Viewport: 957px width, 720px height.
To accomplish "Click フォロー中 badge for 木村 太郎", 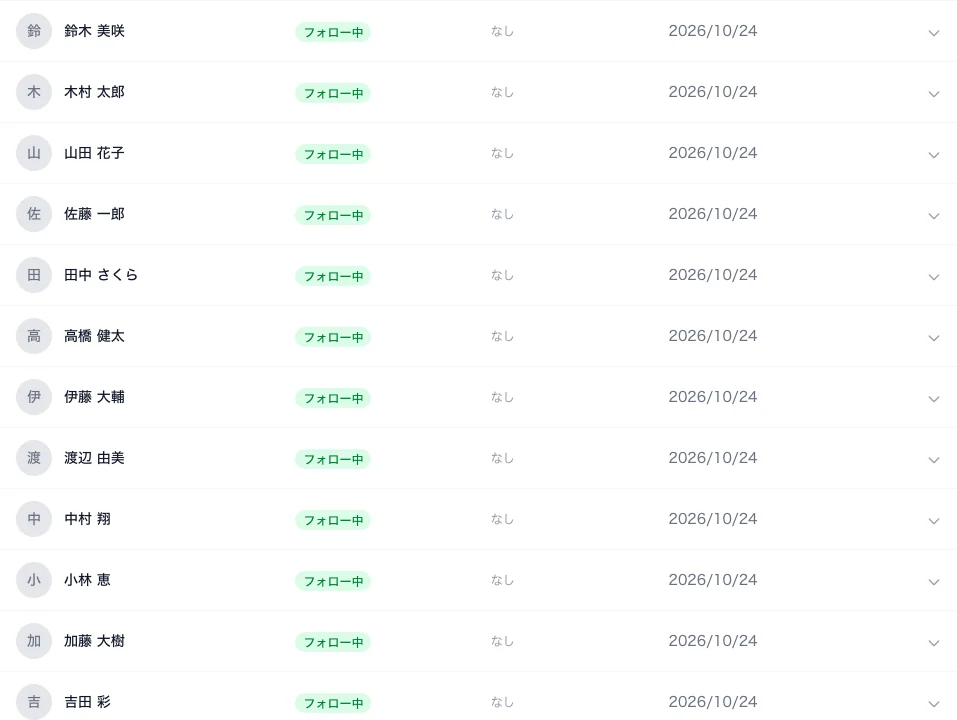I will tap(333, 93).
